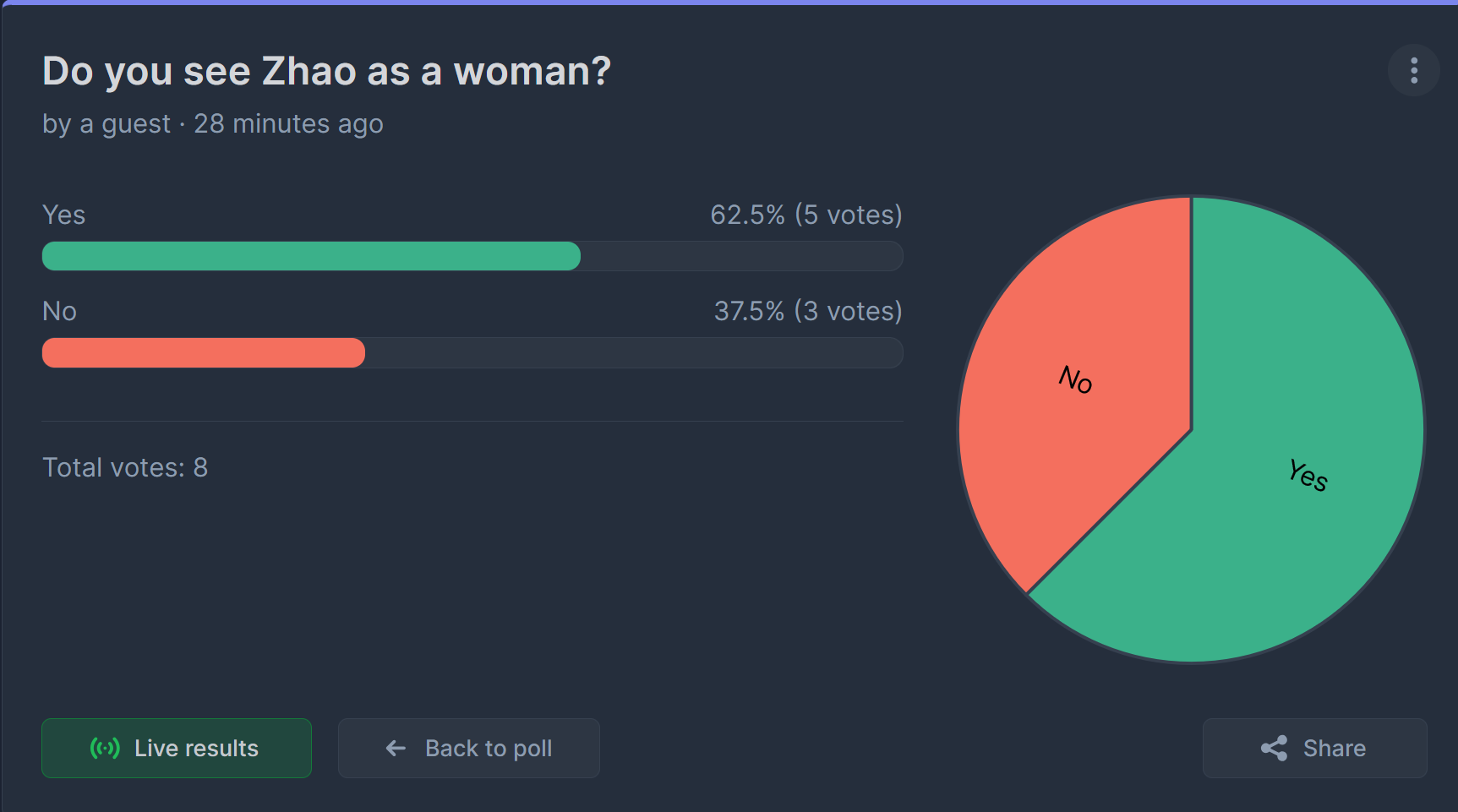The image size is (1458, 812).
Task: Click the No option label
Action: tap(59, 311)
